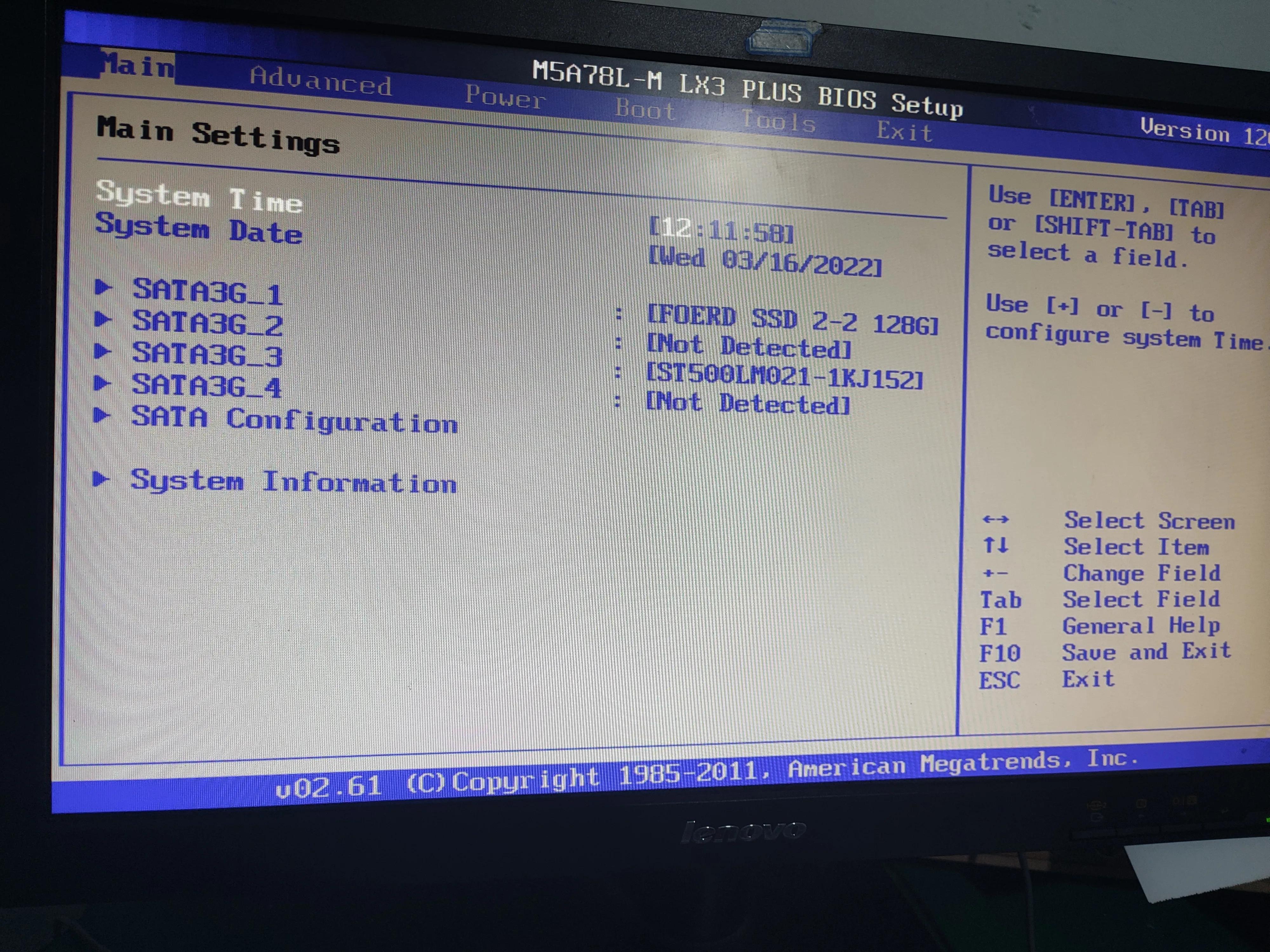The height and width of the screenshot is (952, 1270).
Task: Click the plus-minus key symbol
Action: pos(995,573)
